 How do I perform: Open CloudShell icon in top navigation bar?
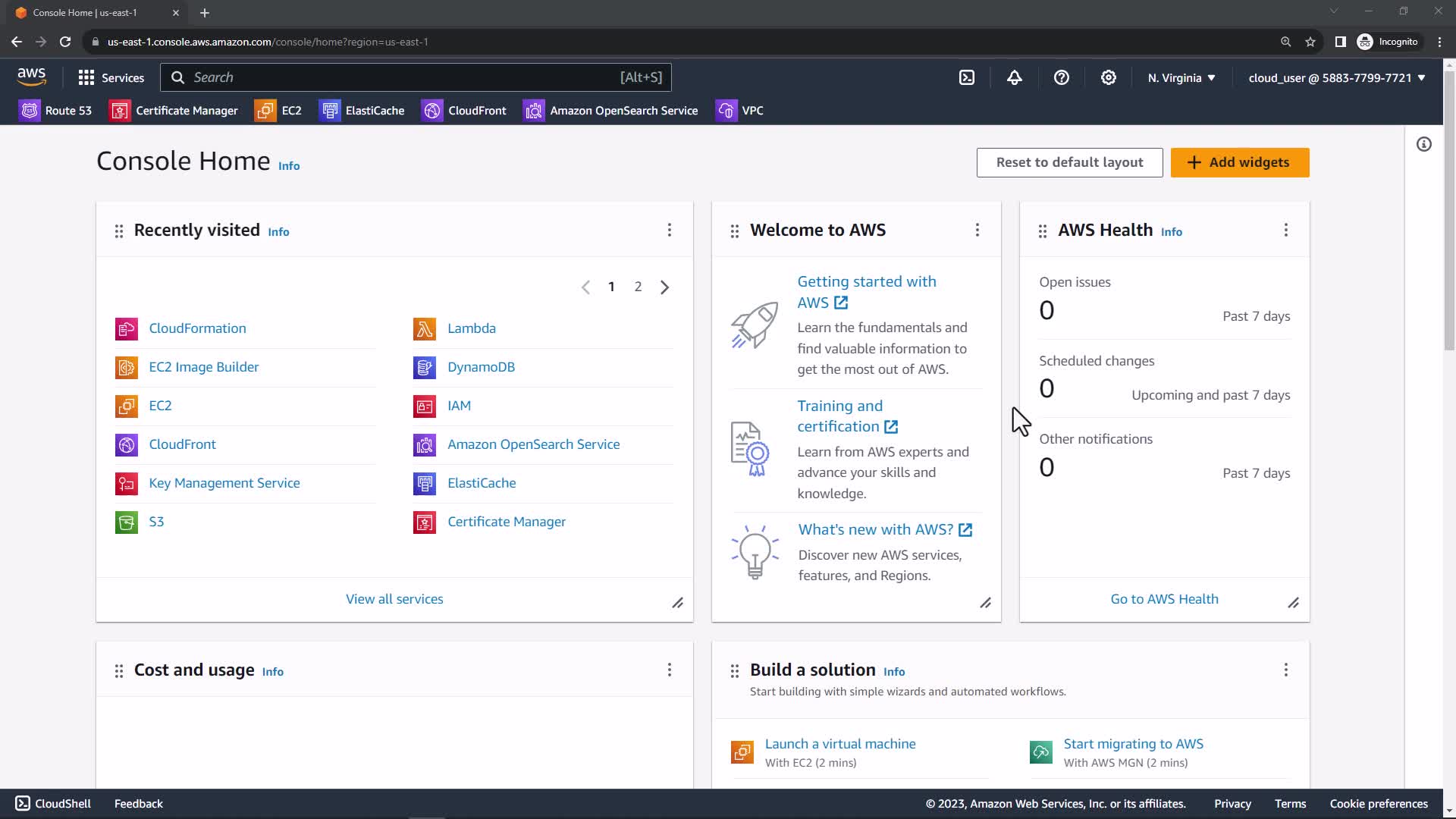(x=967, y=77)
